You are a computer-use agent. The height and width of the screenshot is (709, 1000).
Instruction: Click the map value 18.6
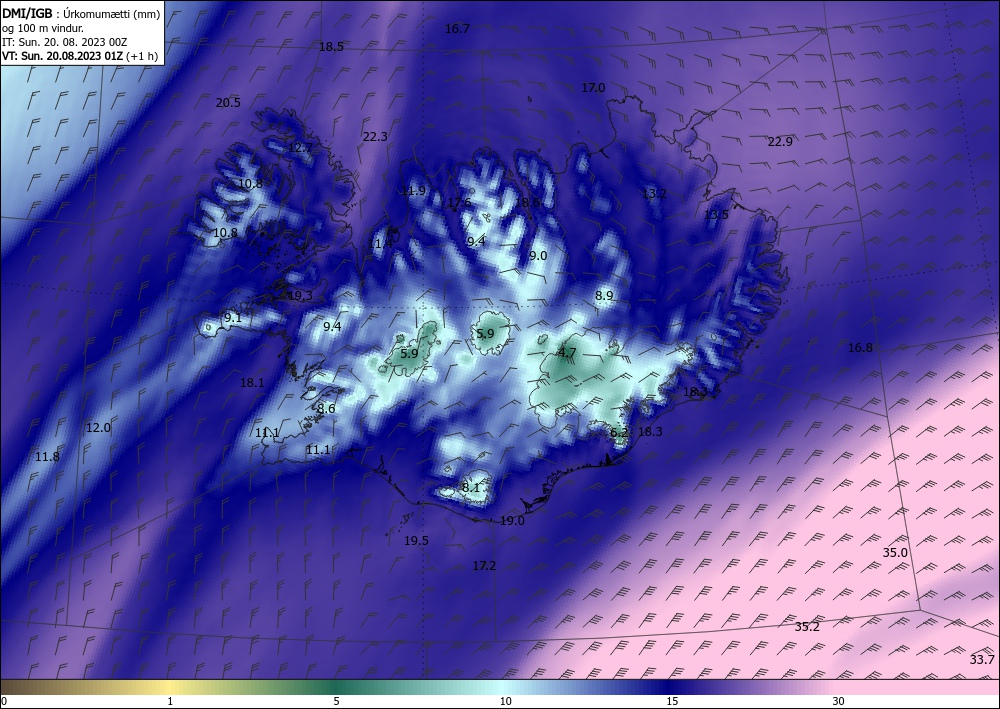click(527, 203)
